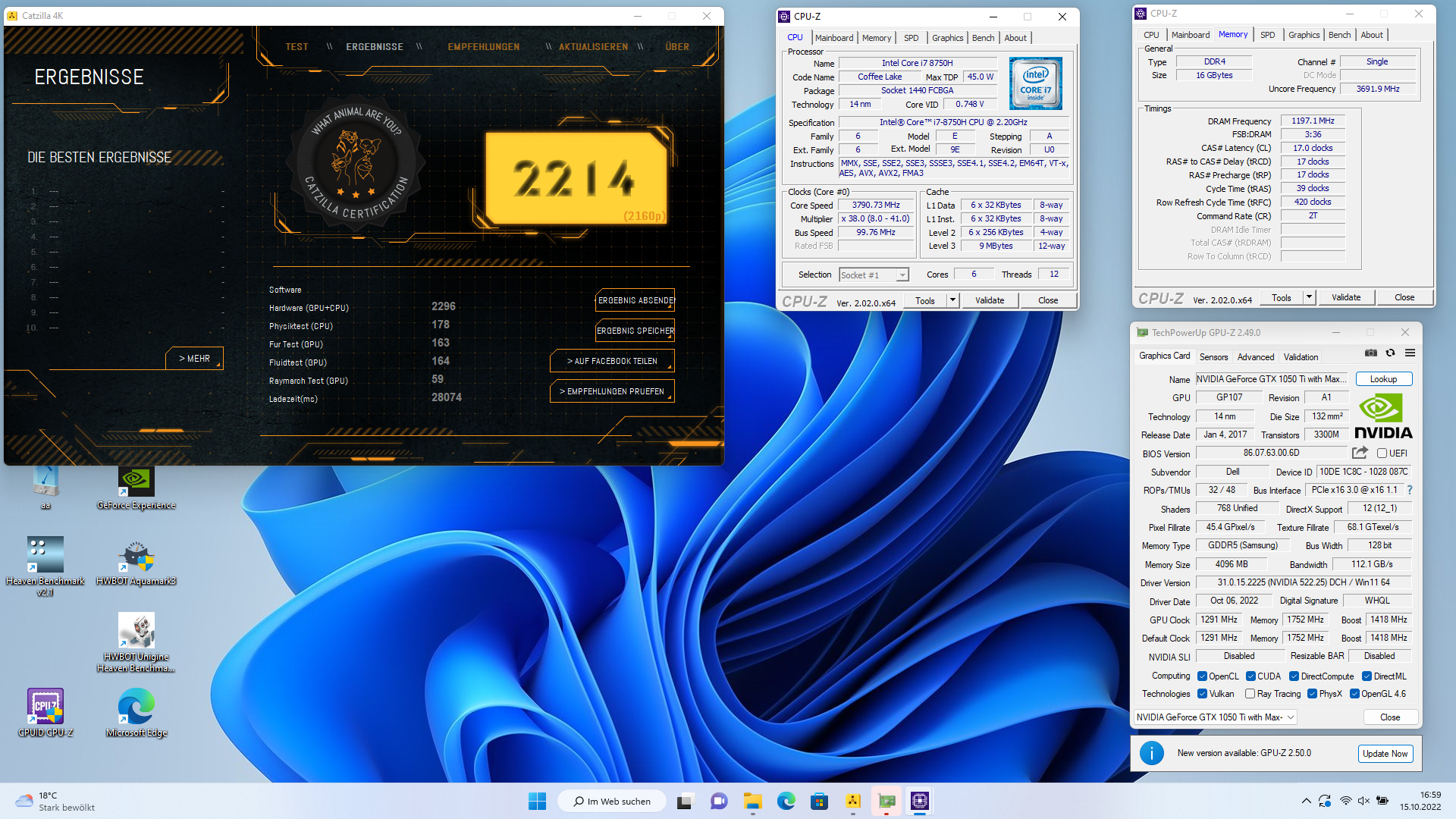This screenshot has height=819, width=1456.
Task: Click the NVIDIA logo in GPU-Z
Action: tap(1383, 416)
